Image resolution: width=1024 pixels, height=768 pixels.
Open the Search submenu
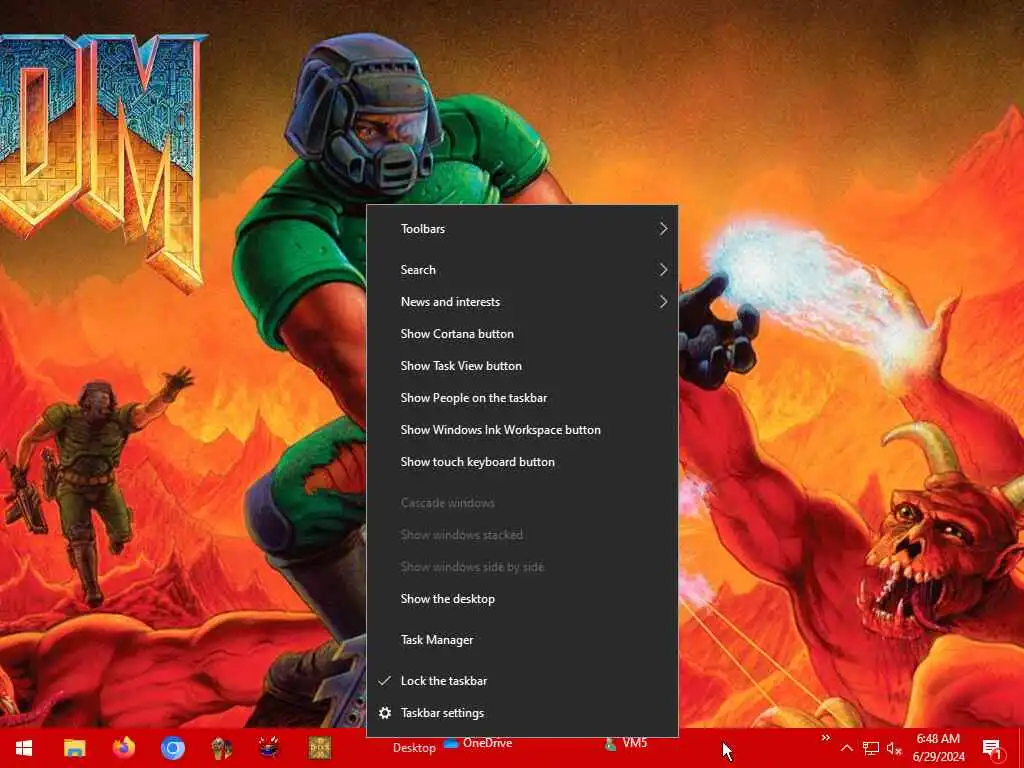[x=522, y=270]
